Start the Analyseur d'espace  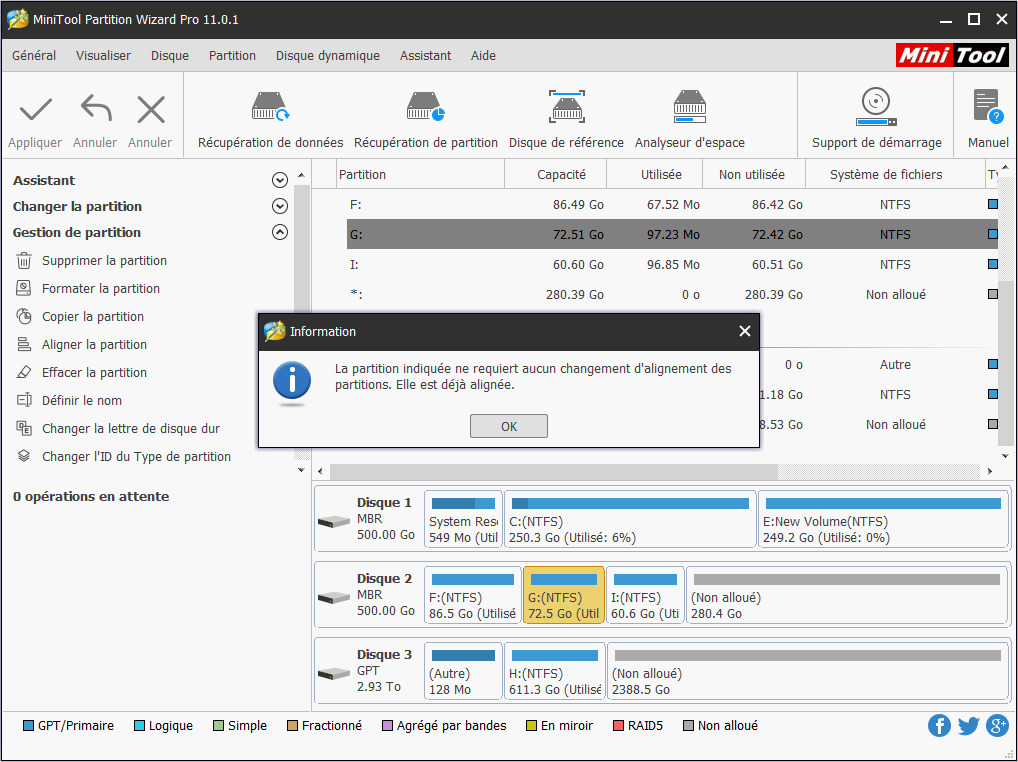(689, 115)
